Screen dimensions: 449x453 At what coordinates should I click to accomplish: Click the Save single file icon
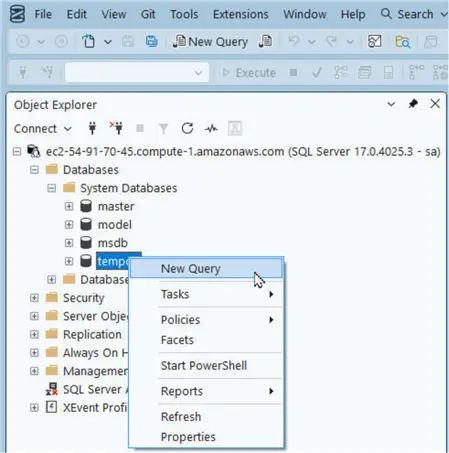[128, 42]
